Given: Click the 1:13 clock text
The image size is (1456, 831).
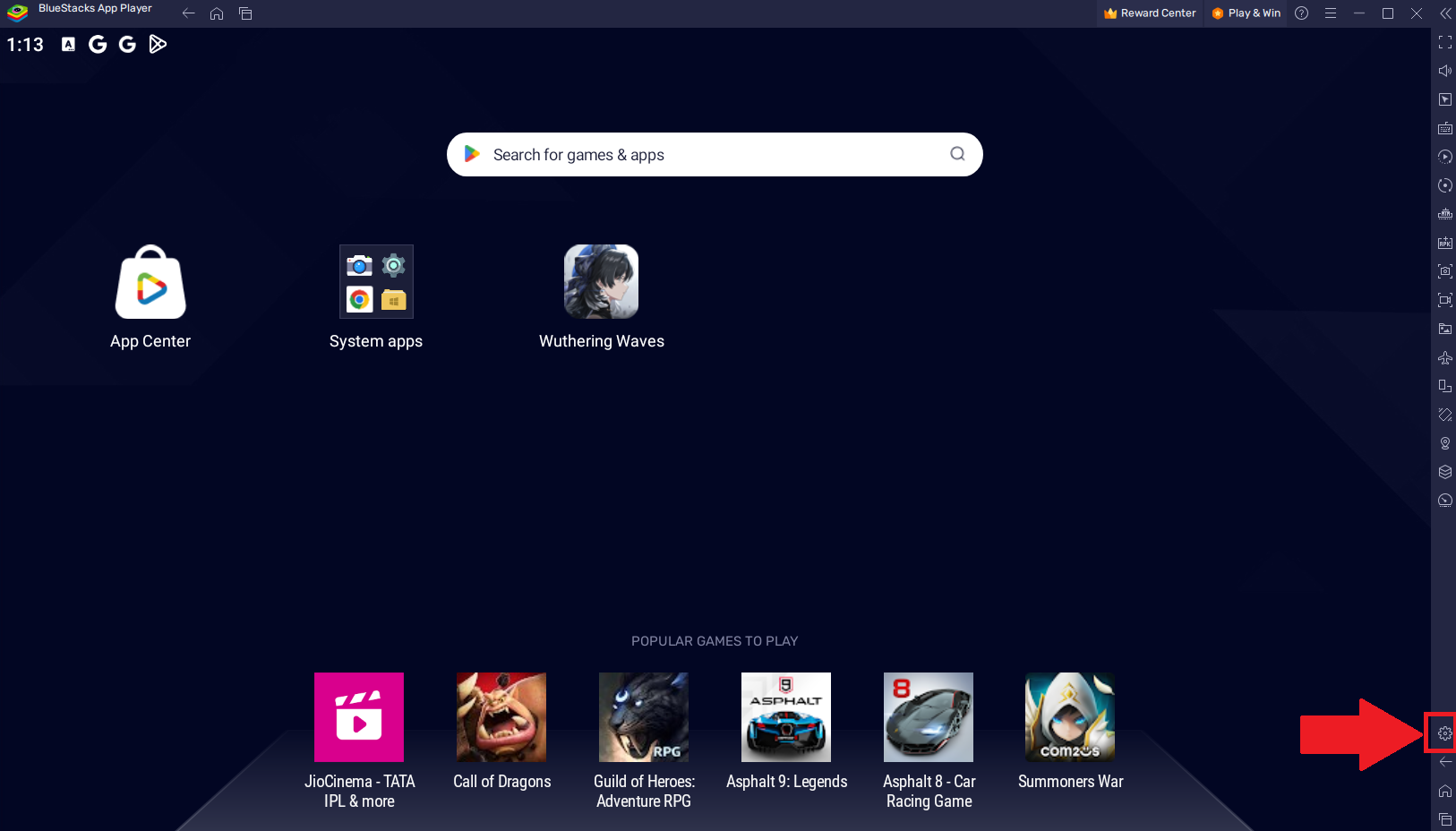Looking at the screenshot, I should pos(25,44).
